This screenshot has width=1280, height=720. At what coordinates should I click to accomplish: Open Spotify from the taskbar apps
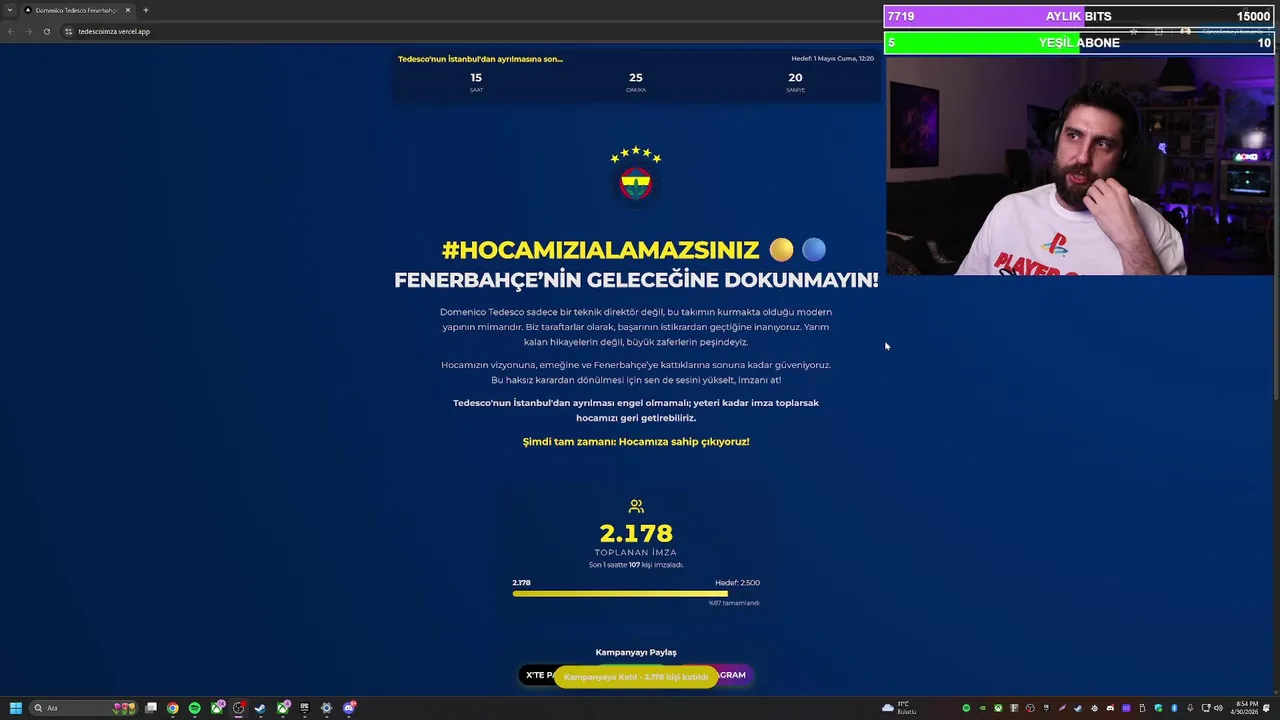pos(194,708)
